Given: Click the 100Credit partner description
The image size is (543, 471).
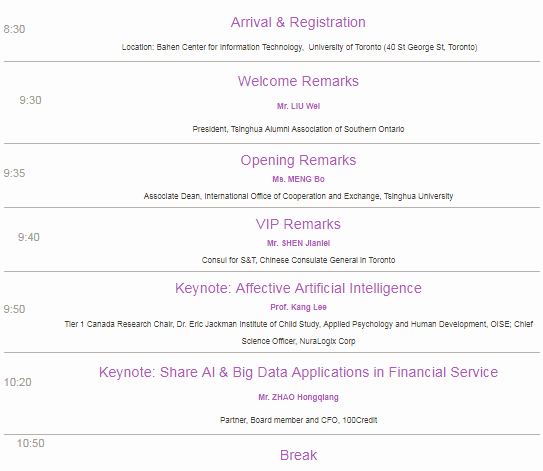Looking at the screenshot, I should click(298, 420).
